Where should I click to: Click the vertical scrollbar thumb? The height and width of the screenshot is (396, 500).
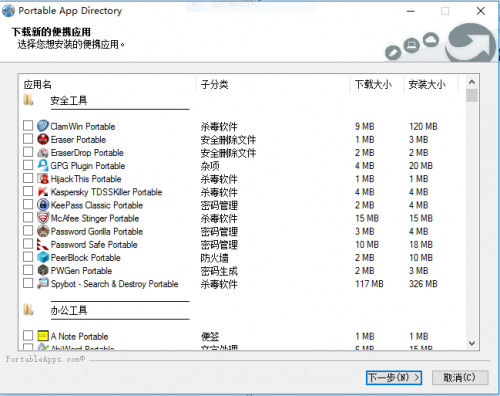(472, 95)
